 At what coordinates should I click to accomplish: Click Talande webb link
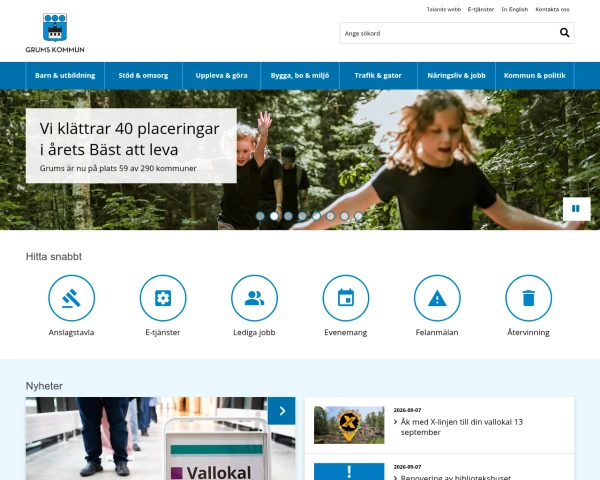[x=444, y=9]
